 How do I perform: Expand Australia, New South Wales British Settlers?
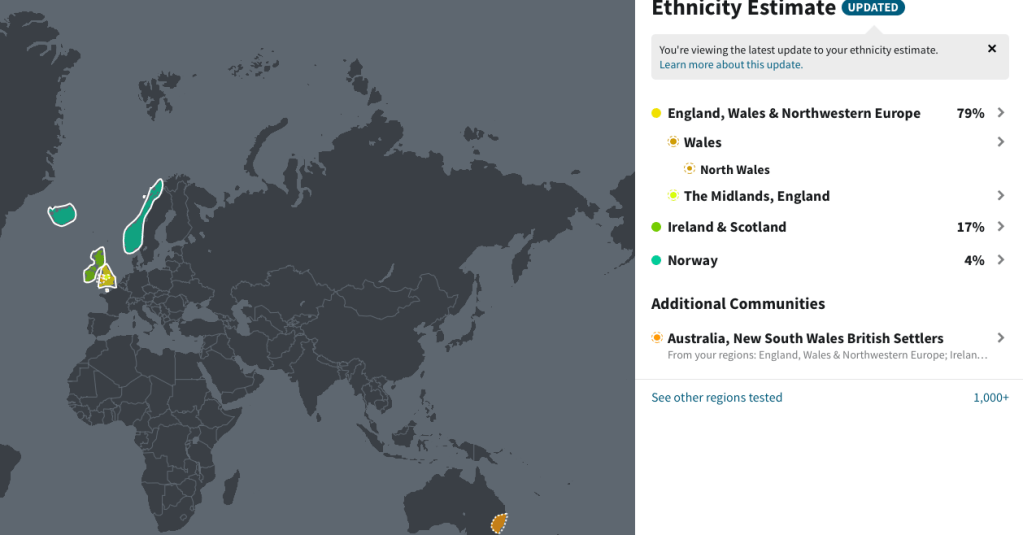click(1000, 338)
